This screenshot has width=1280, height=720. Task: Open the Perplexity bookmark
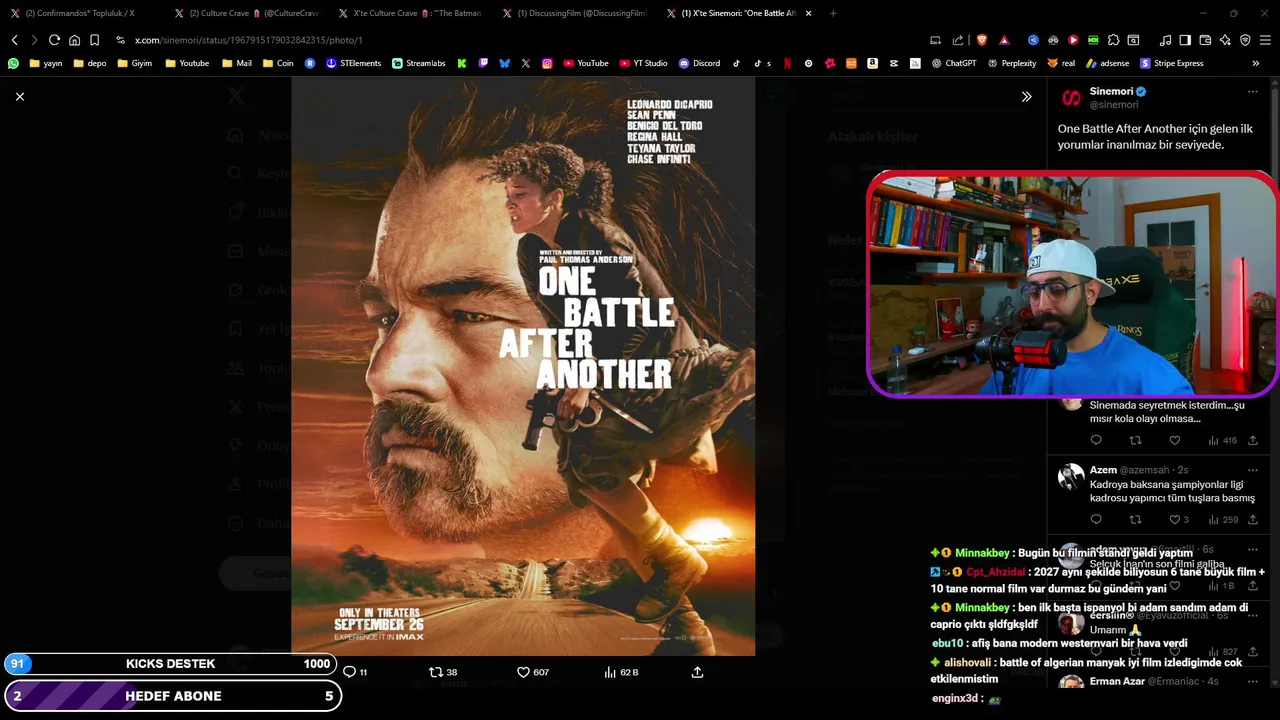click(1011, 63)
